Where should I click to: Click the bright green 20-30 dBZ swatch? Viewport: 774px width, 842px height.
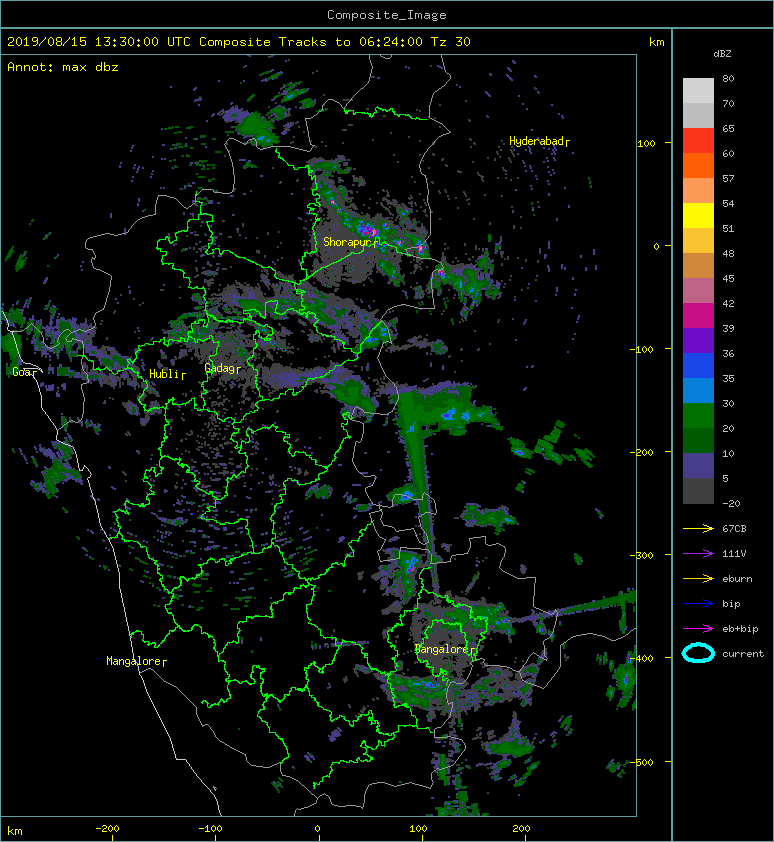point(698,416)
